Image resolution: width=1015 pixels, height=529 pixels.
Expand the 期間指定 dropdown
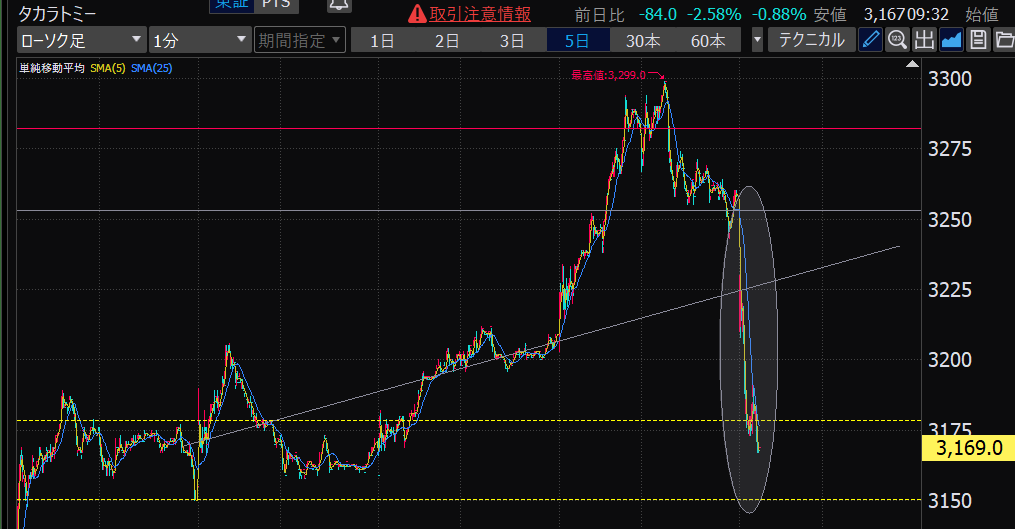coord(299,41)
